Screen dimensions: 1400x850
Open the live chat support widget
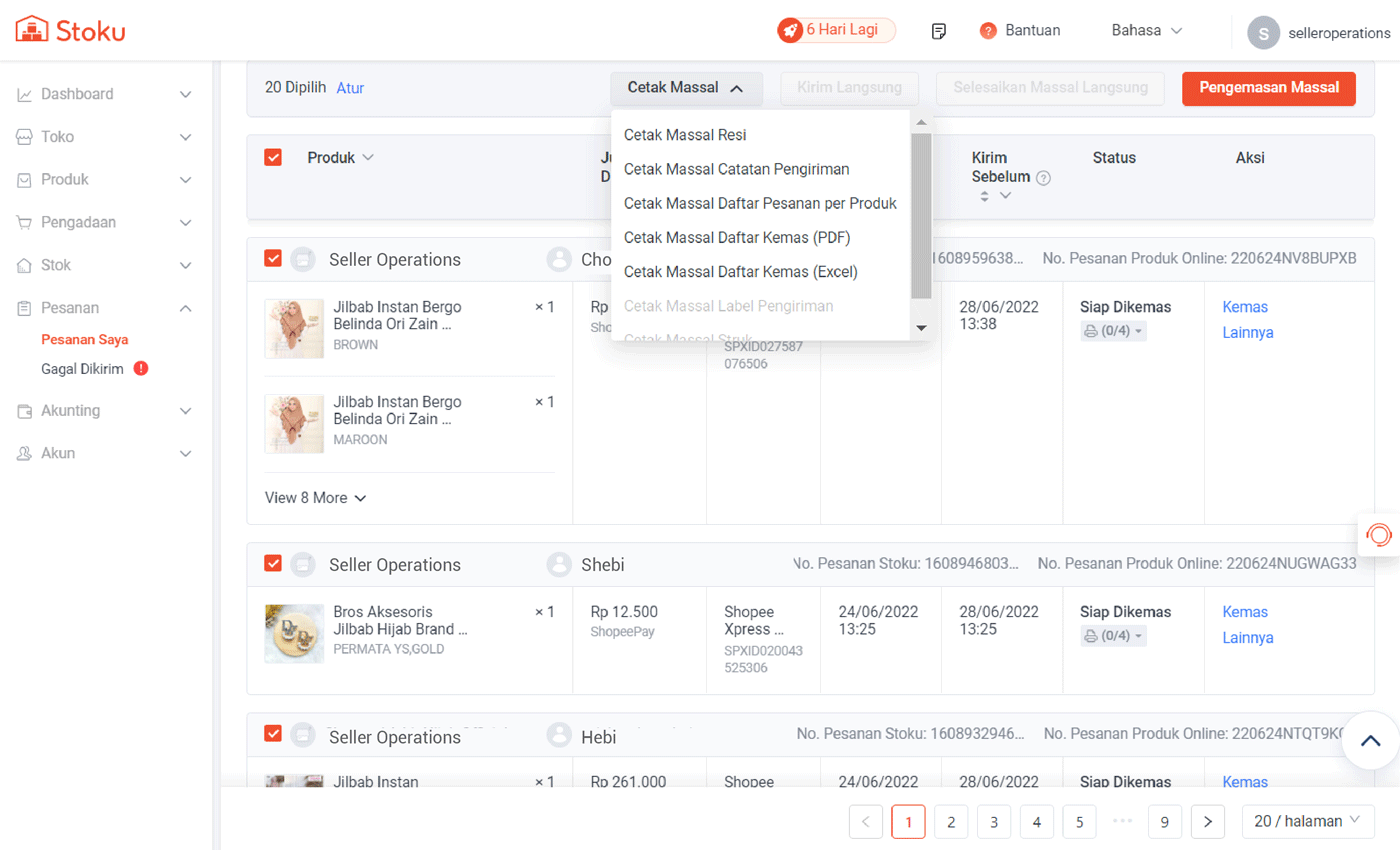[1378, 535]
